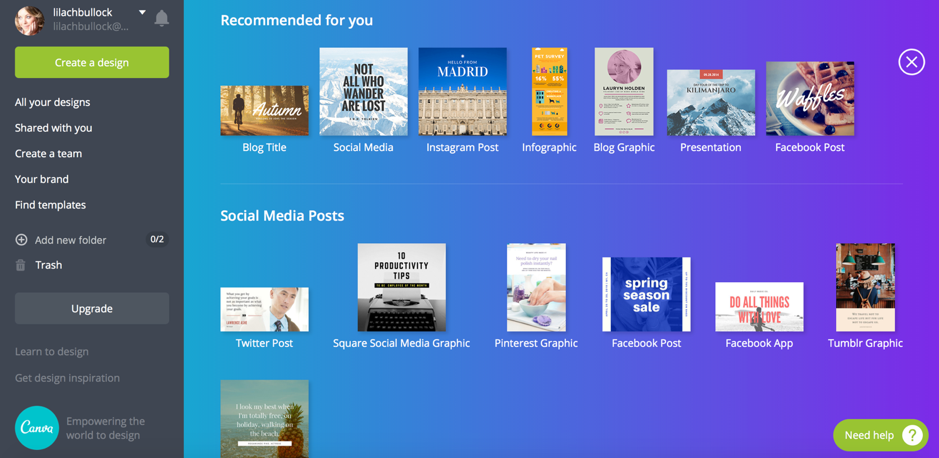Open Shared with you section

click(x=53, y=128)
